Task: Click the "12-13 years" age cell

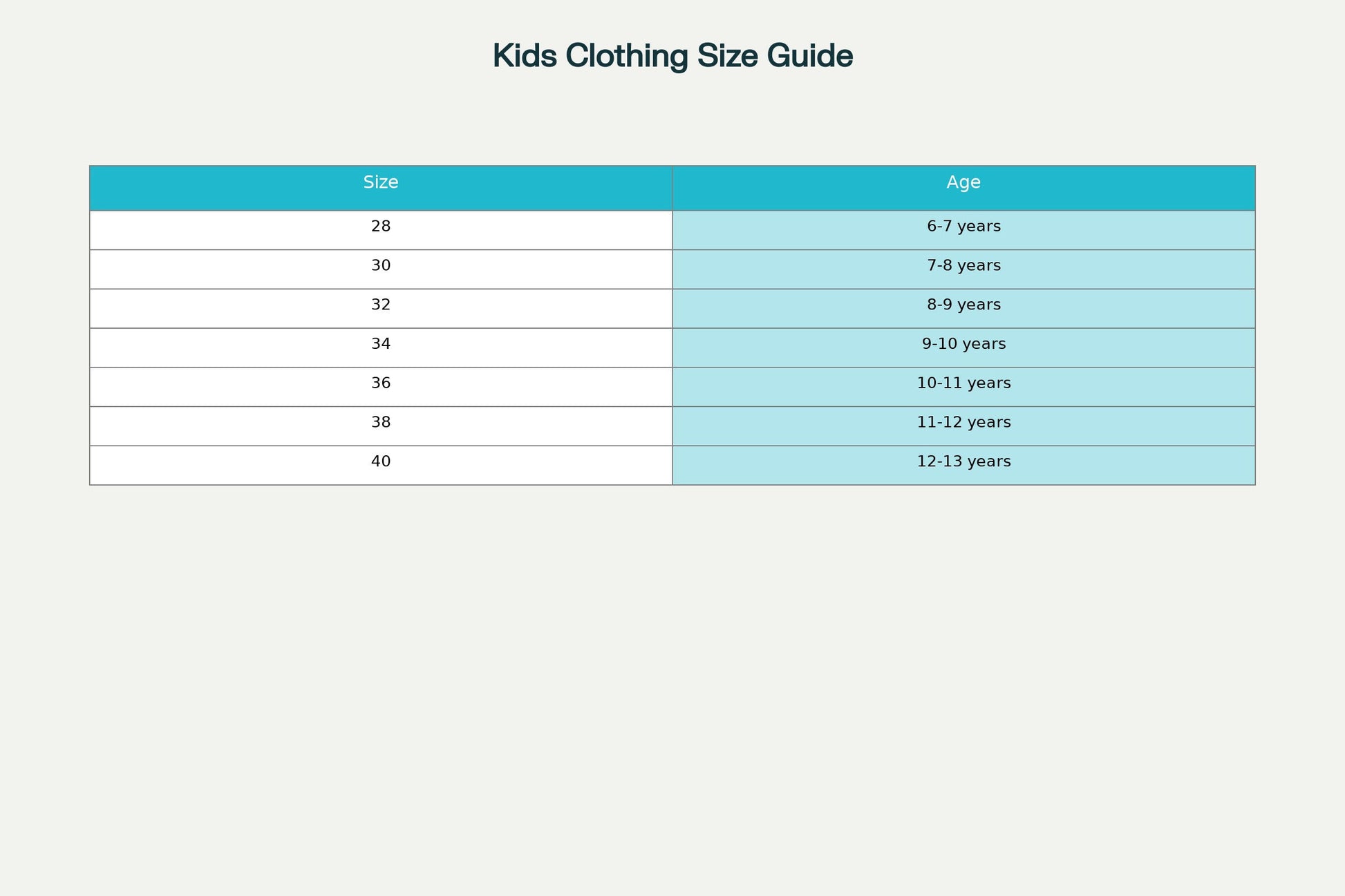Action: coord(963,462)
